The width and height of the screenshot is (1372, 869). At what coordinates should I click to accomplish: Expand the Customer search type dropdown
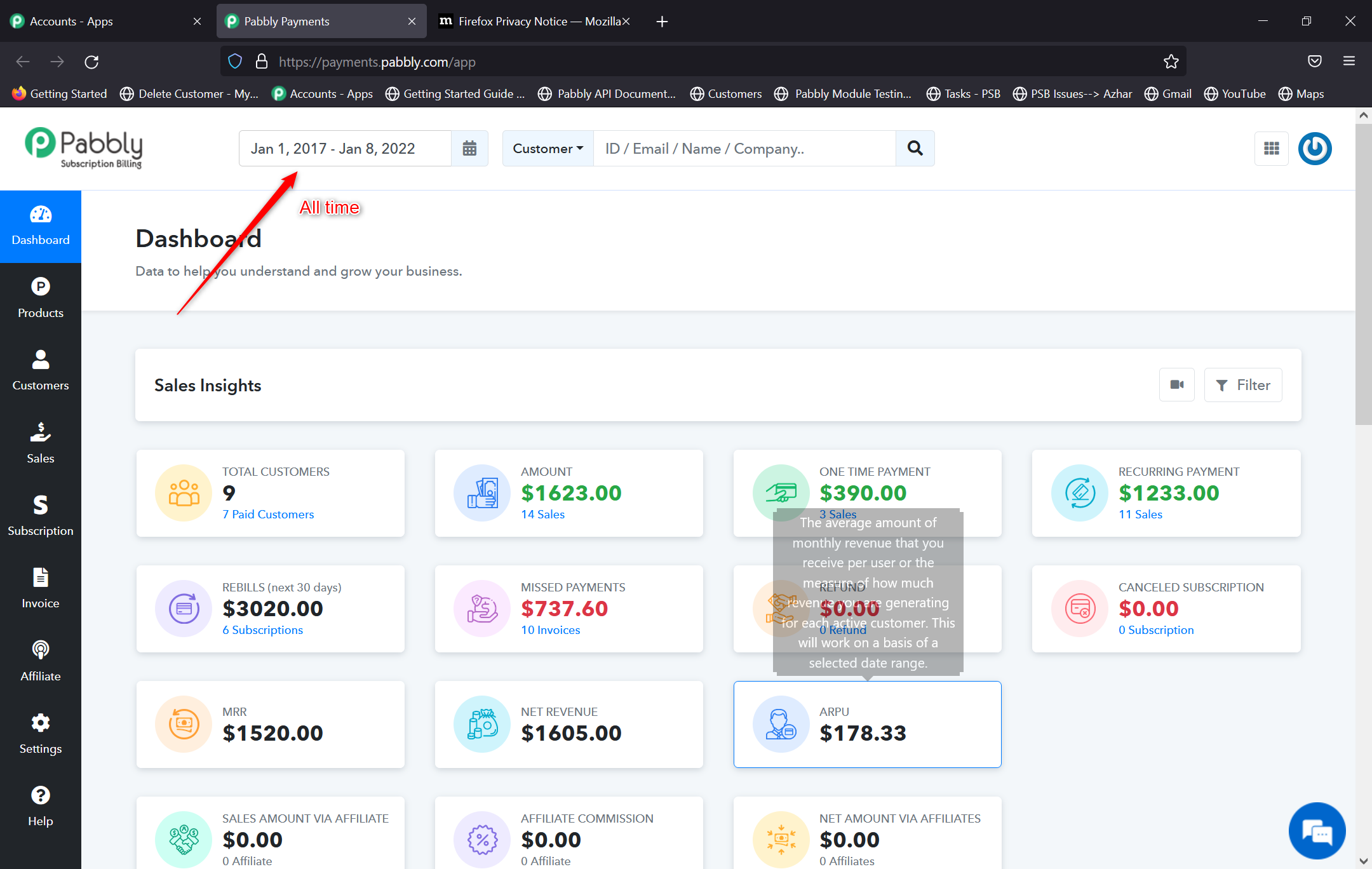(548, 149)
